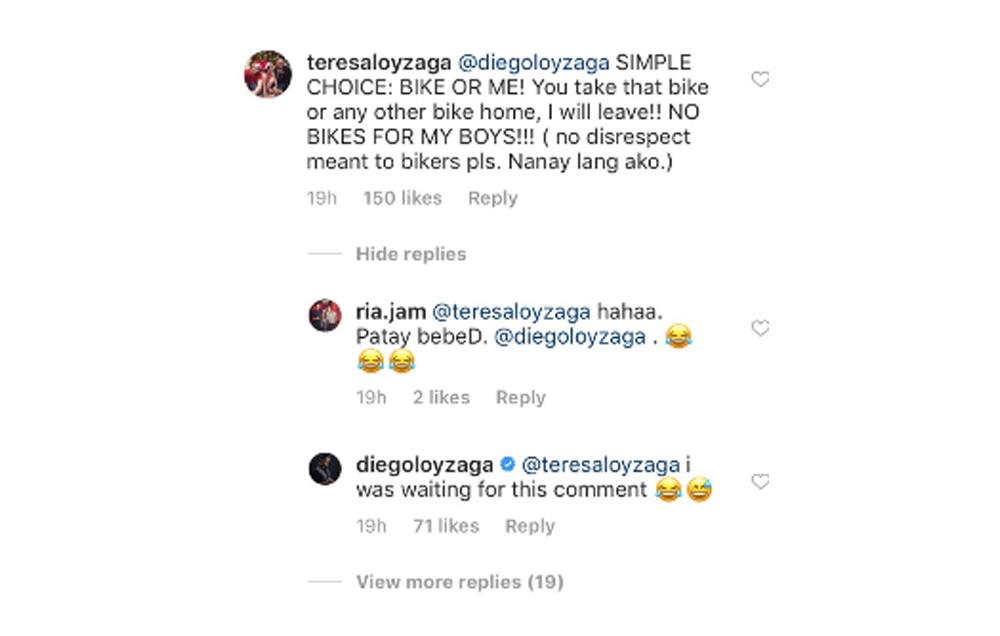Like ria.jam's reply with the heart
The height and width of the screenshot is (636, 1000).
[x=760, y=328]
